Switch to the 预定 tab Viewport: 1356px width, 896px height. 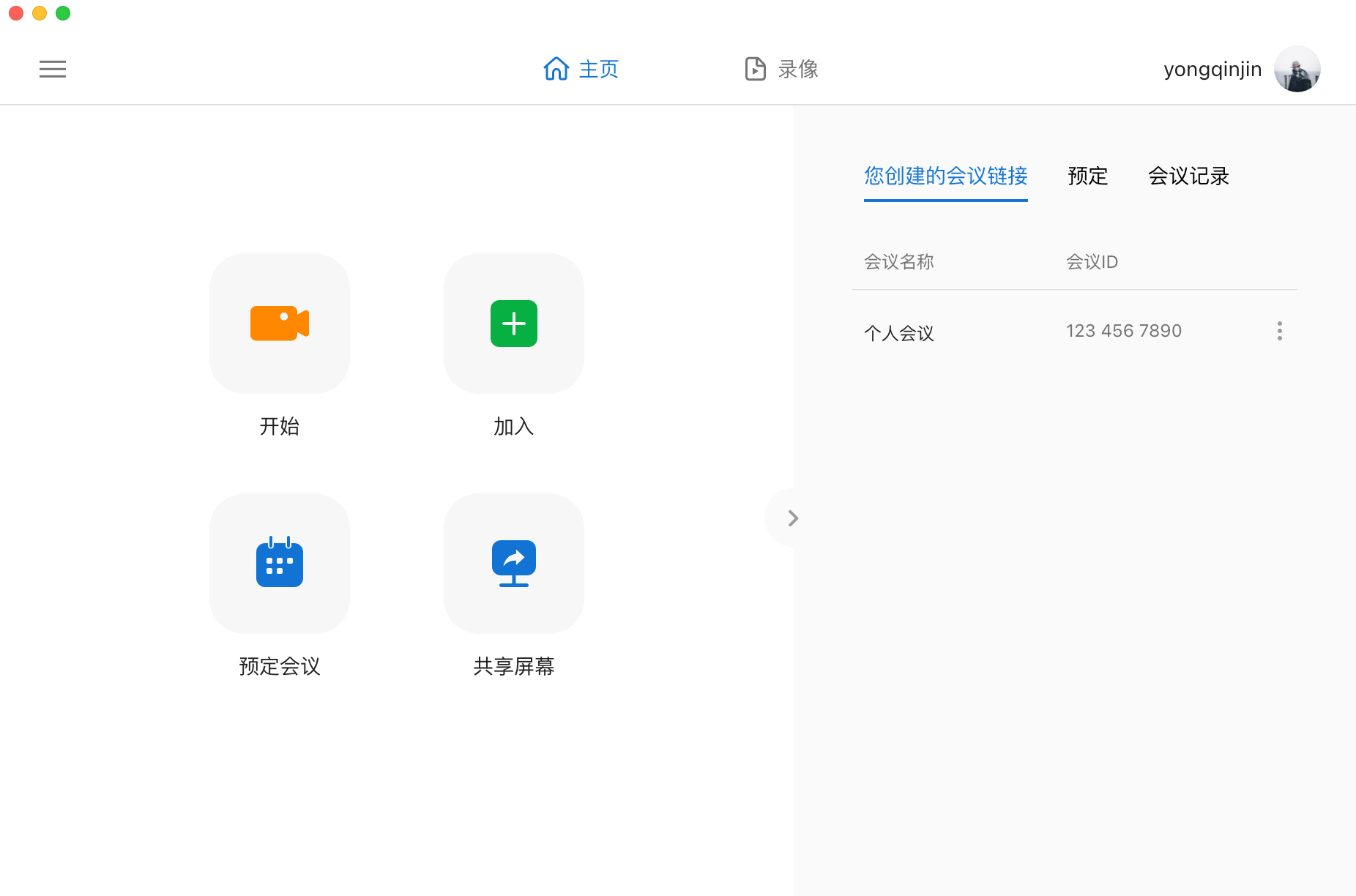coord(1087,176)
